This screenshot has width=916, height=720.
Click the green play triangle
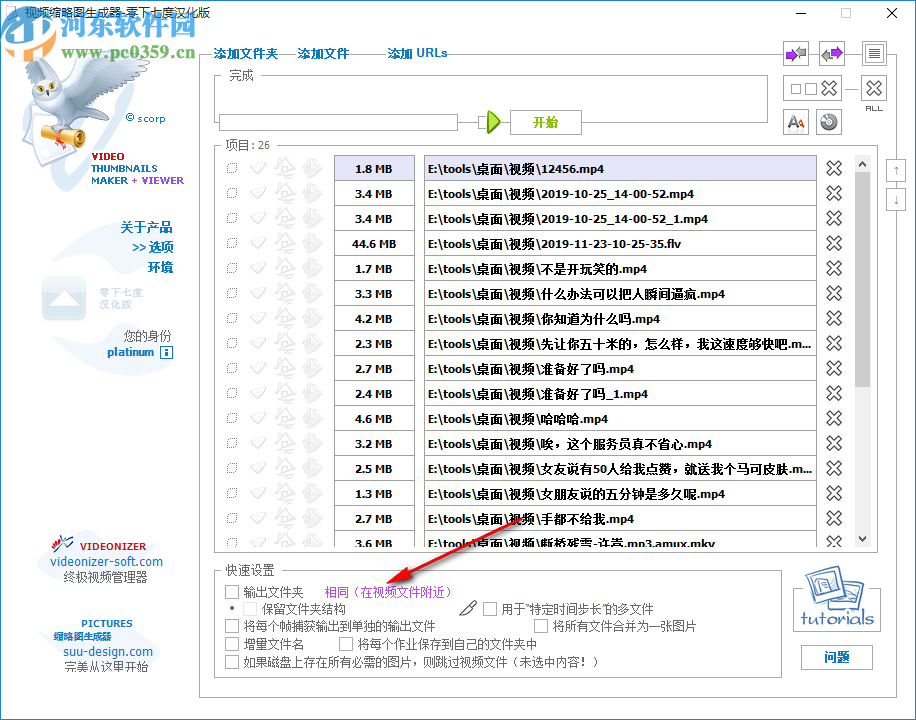point(492,122)
